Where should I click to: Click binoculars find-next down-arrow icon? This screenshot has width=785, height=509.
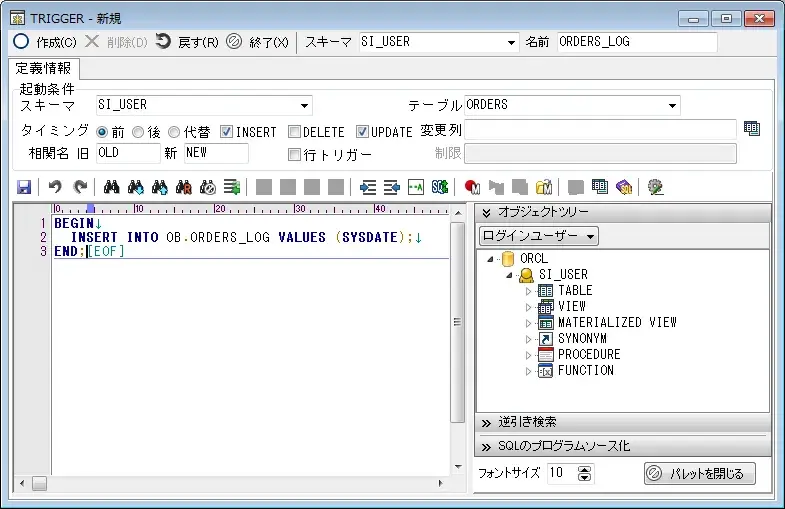(x=136, y=187)
